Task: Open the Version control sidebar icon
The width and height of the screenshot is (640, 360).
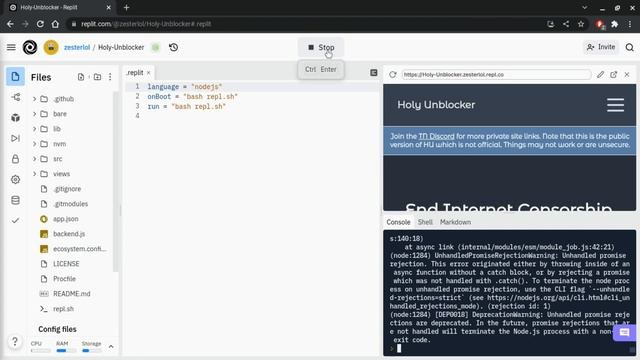Action: pyautogui.click(x=16, y=97)
